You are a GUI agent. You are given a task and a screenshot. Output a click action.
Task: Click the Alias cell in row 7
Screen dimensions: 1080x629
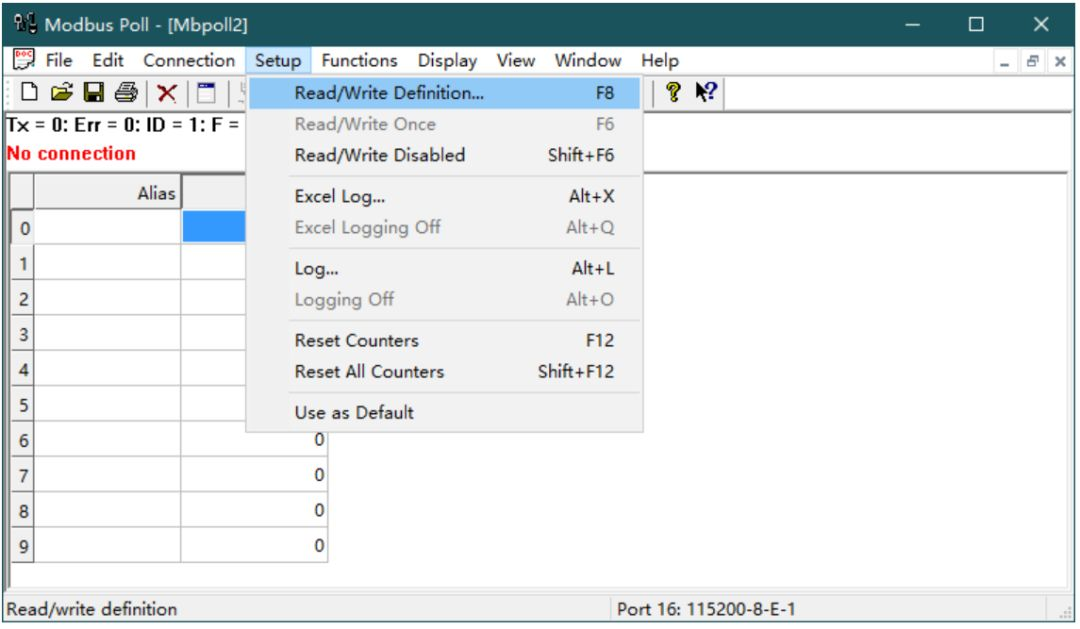point(107,476)
